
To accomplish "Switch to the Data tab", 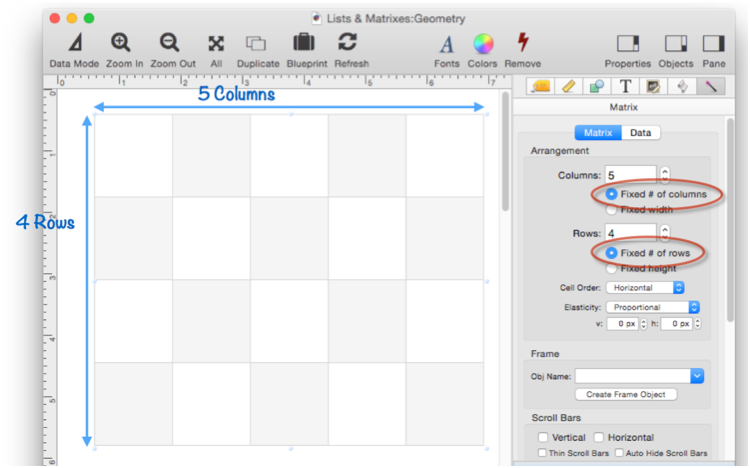I will tap(640, 133).
